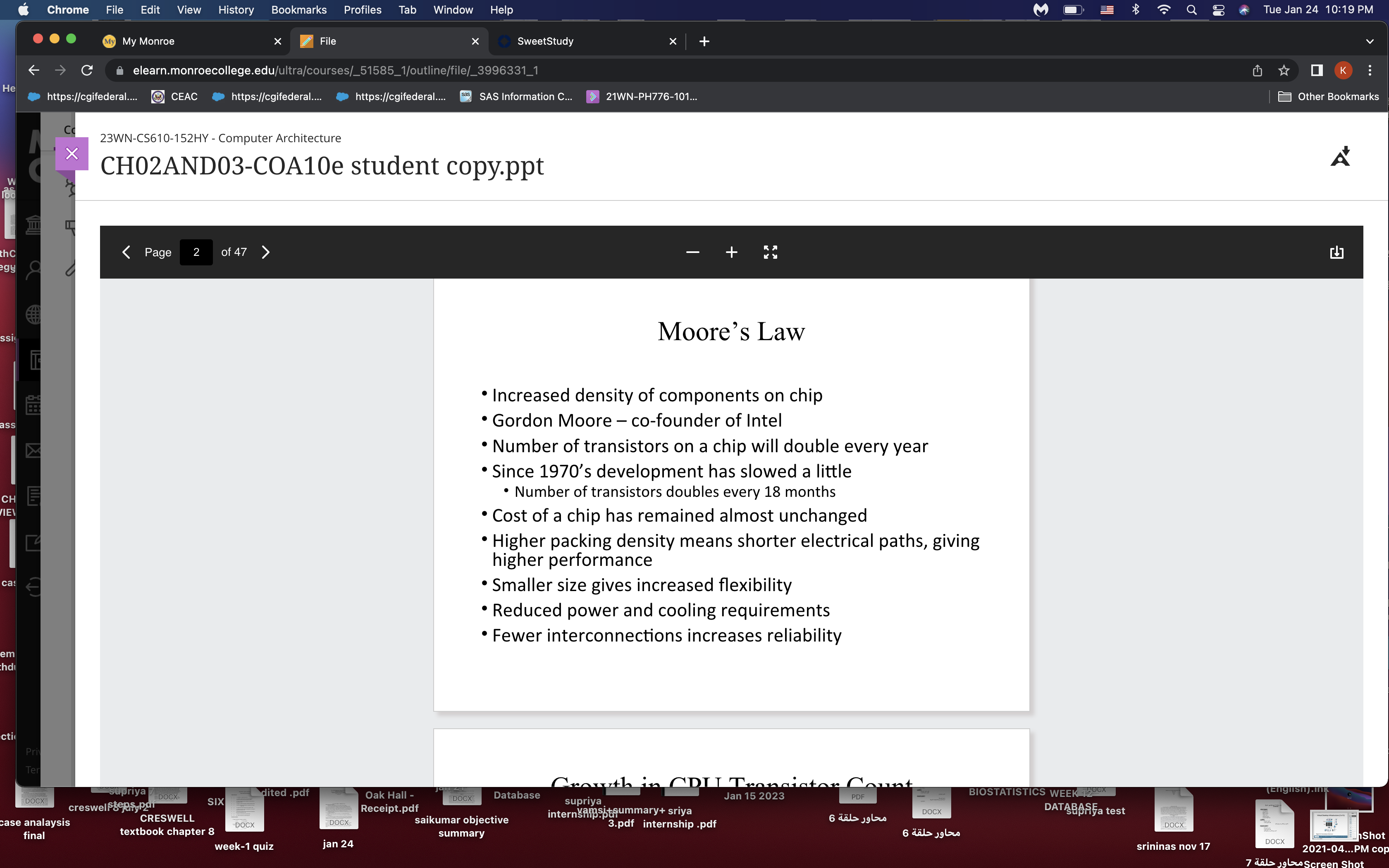Image resolution: width=1389 pixels, height=868 pixels.
Task: Reload the current page
Action: pos(87,70)
